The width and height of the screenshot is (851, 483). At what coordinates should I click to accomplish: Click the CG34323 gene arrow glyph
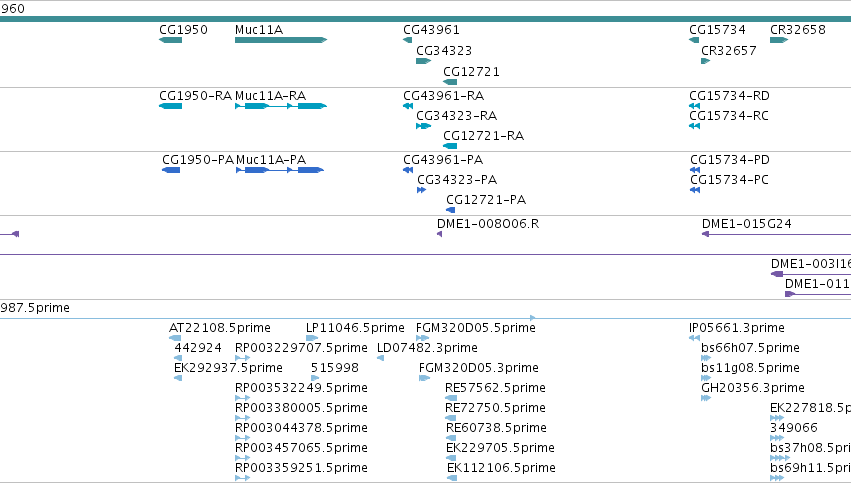(x=423, y=61)
